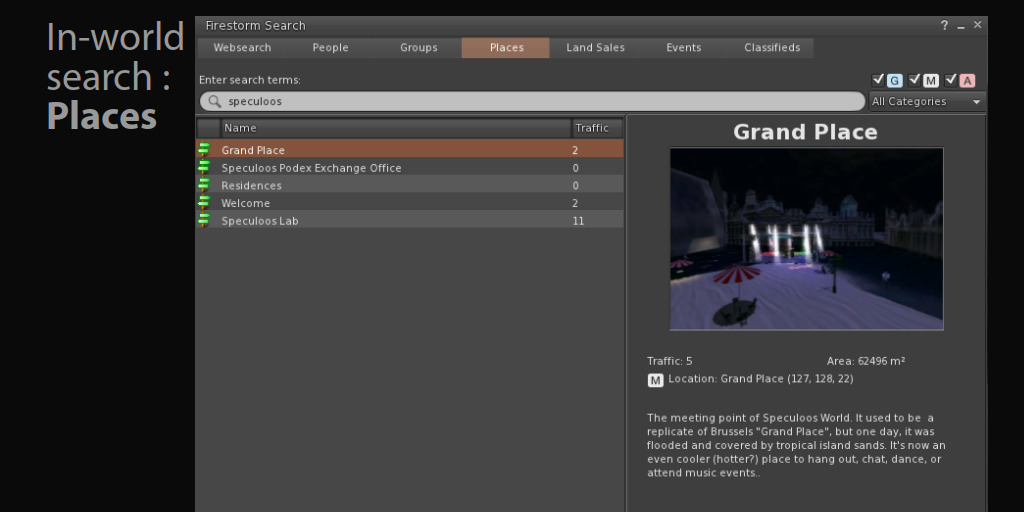Image resolution: width=1024 pixels, height=512 pixels.
Task: Switch to the People tab
Action: pos(330,48)
